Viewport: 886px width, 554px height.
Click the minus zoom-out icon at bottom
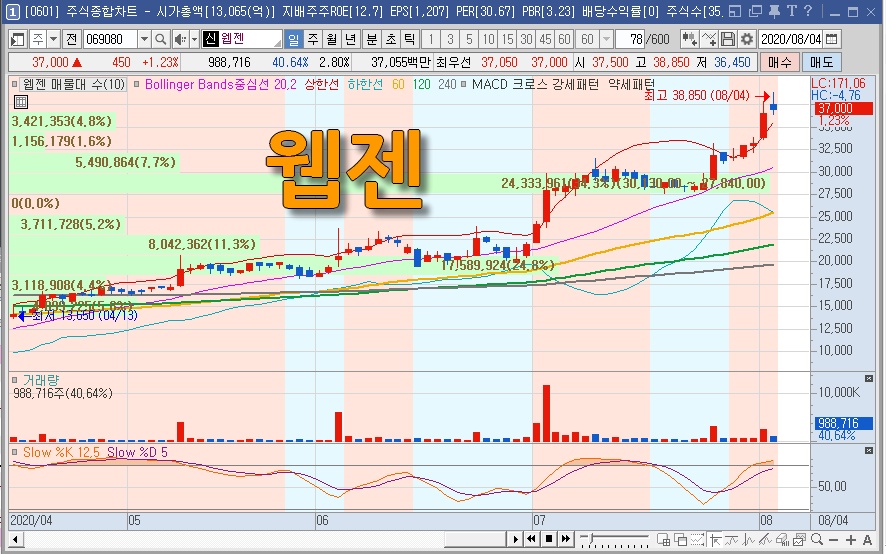833,539
